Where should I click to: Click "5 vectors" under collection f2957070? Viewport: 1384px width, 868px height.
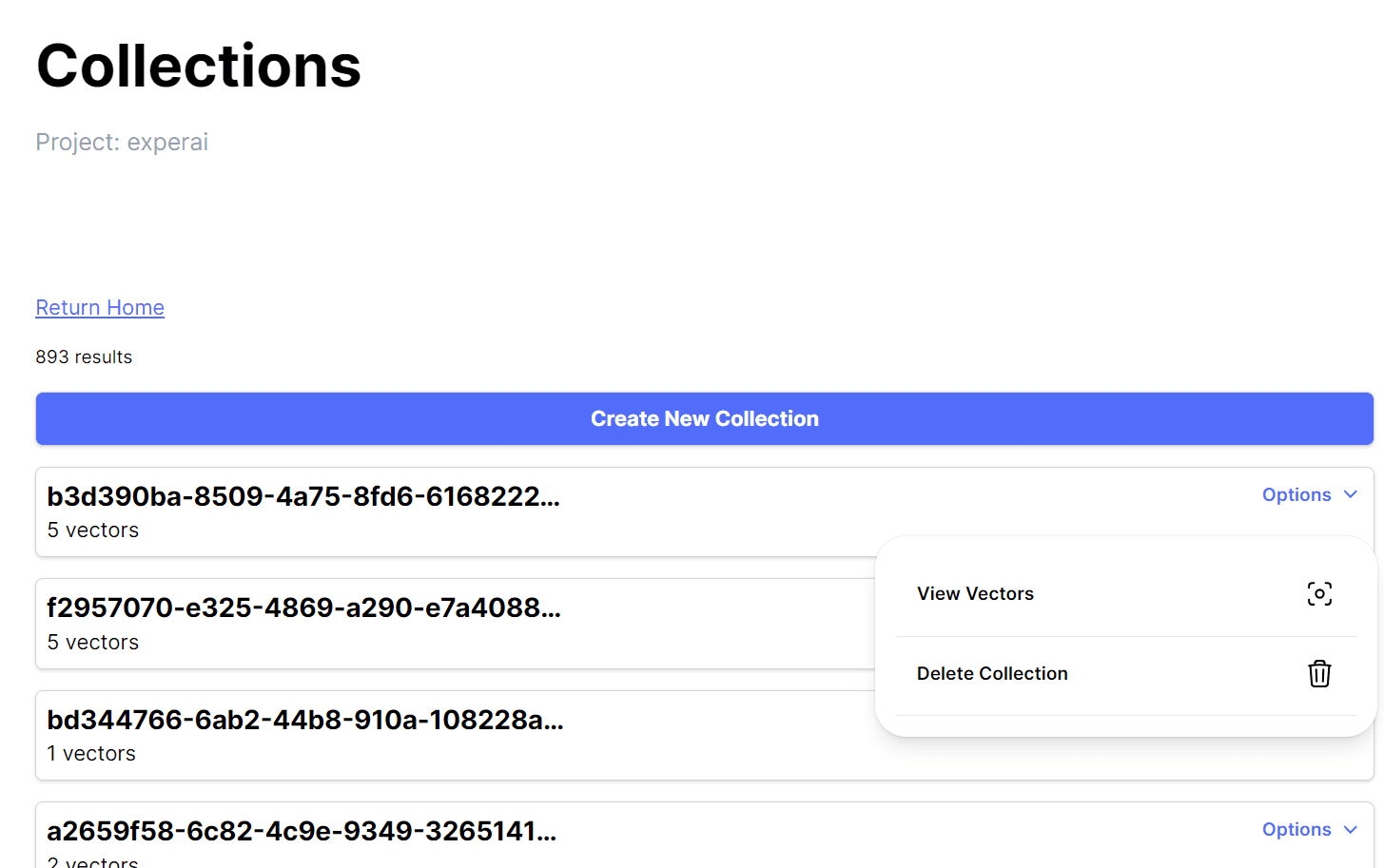(93, 643)
